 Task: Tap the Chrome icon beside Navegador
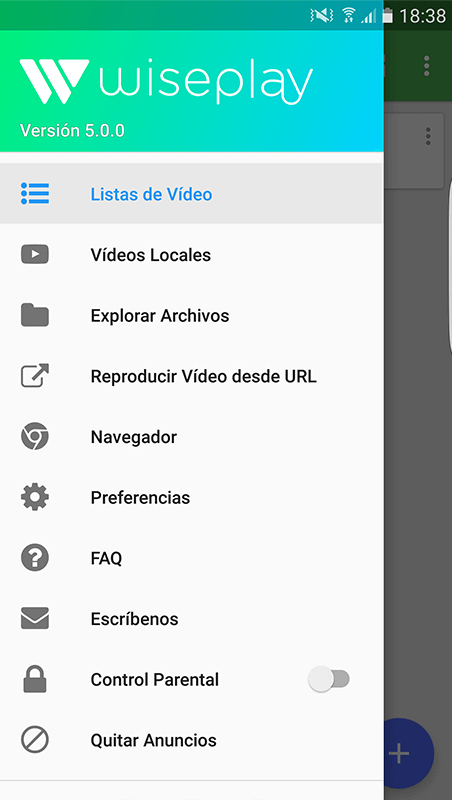tap(35, 437)
